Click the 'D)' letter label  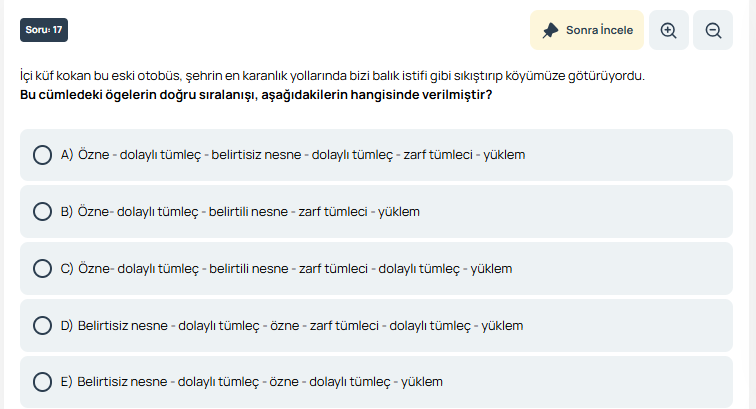(67, 325)
